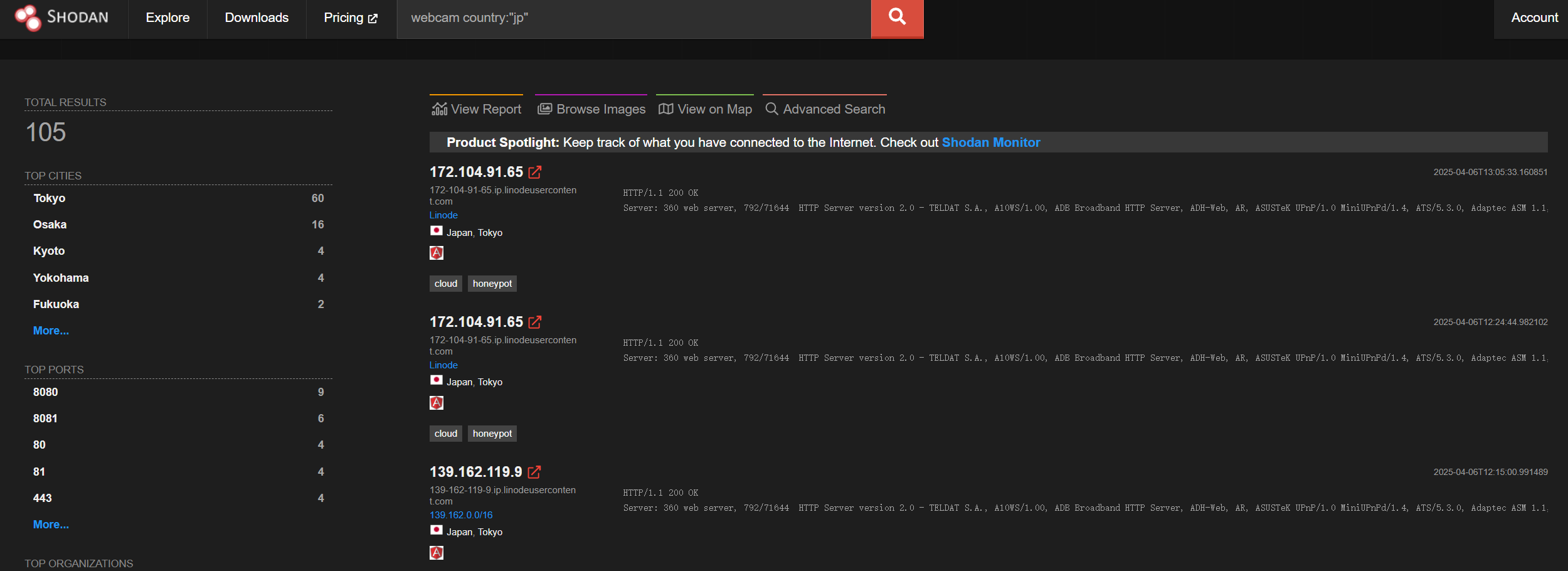Click total results count 105

[x=46, y=132]
